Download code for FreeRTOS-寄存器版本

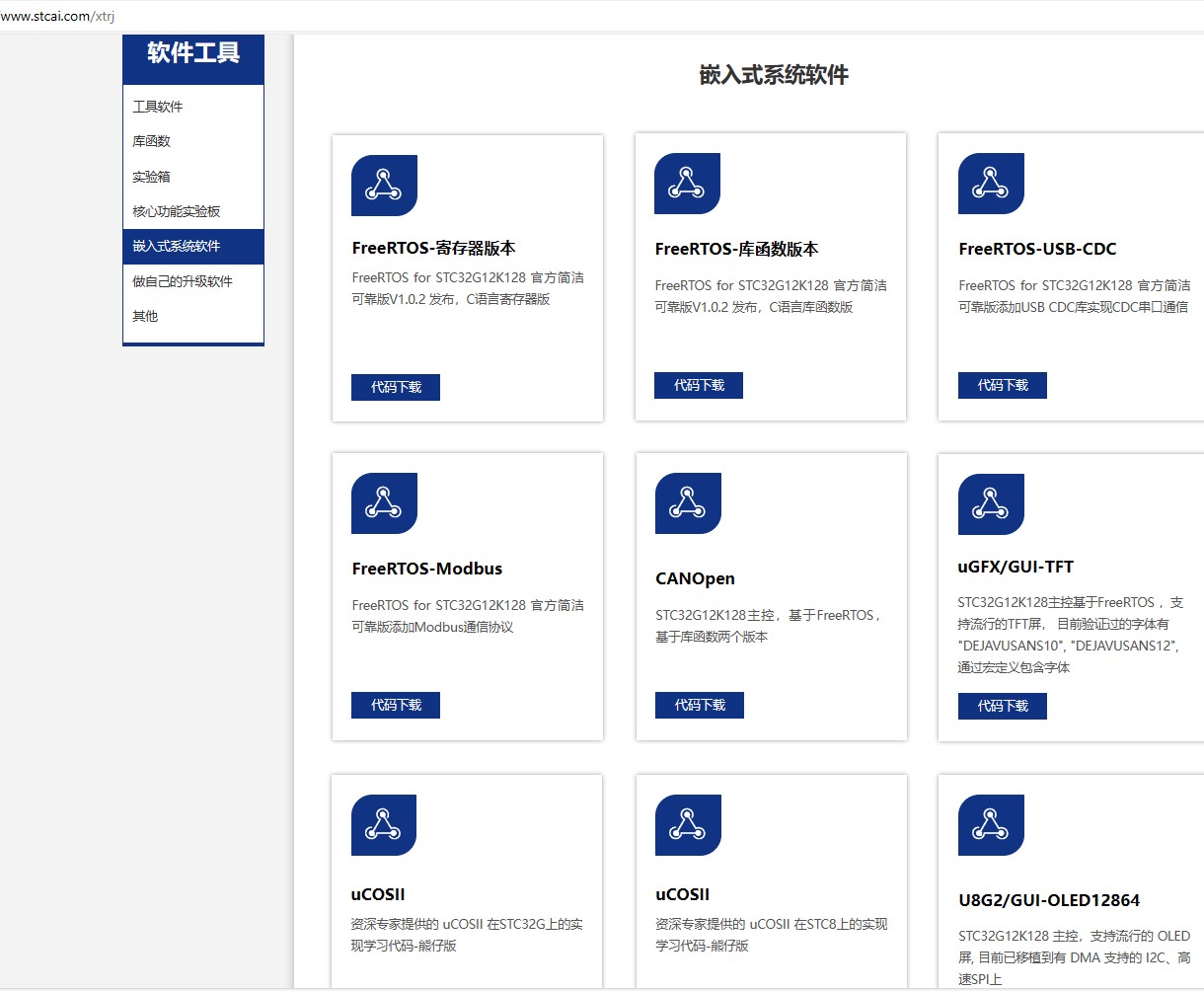pyautogui.click(x=396, y=387)
